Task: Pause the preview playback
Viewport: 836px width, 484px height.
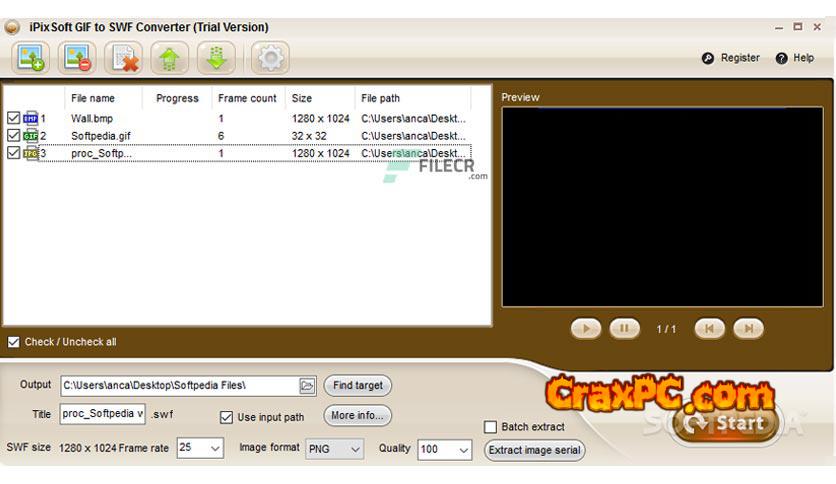Action: coord(624,328)
